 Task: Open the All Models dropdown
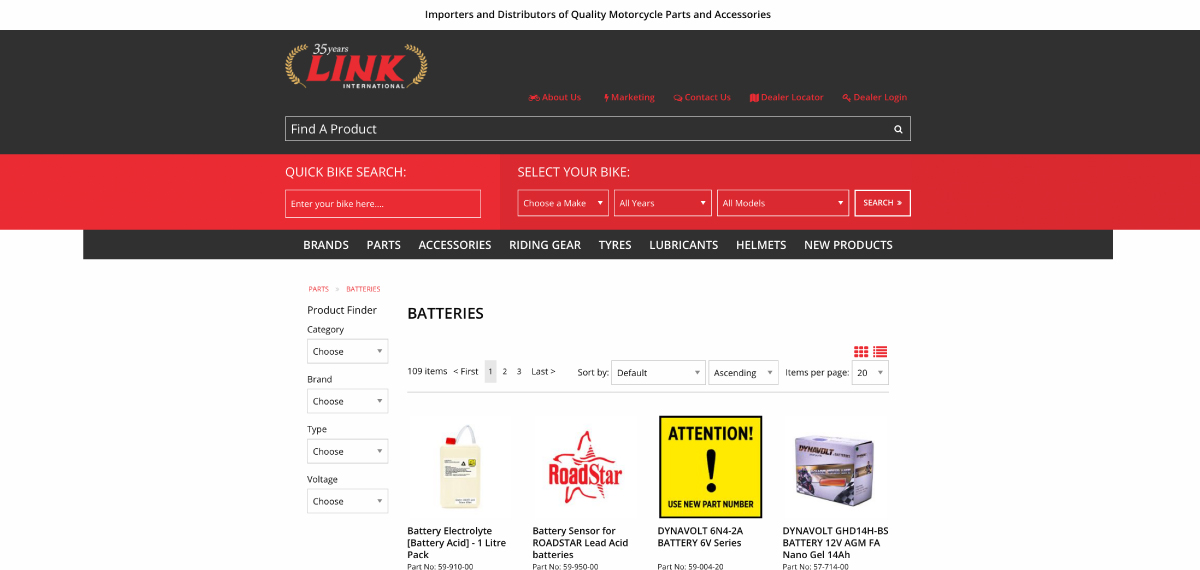[x=783, y=203]
